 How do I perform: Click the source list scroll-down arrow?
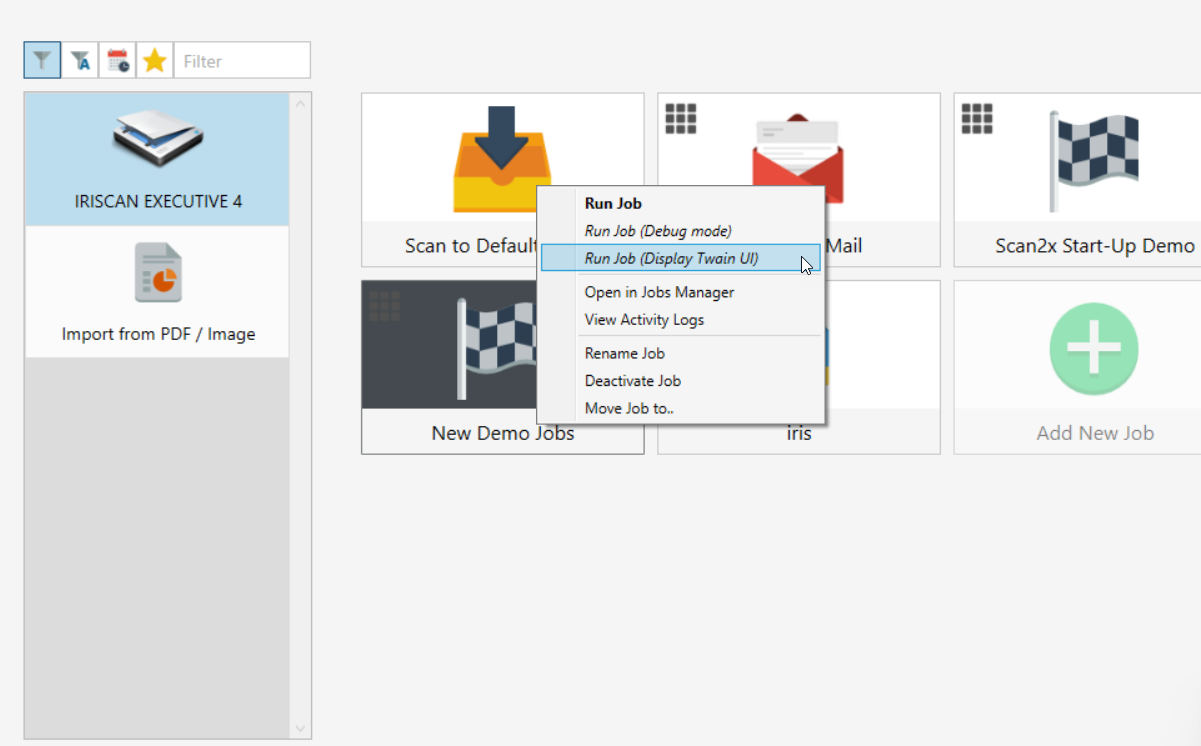coord(300,728)
